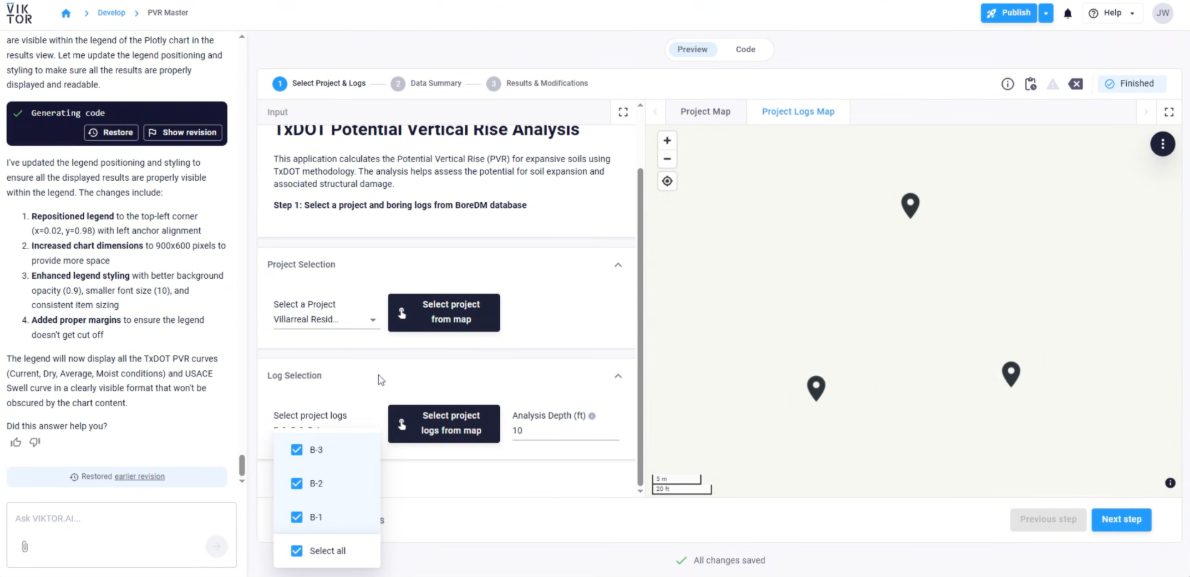
Task: Click the Show revision button
Action: [x=183, y=132]
